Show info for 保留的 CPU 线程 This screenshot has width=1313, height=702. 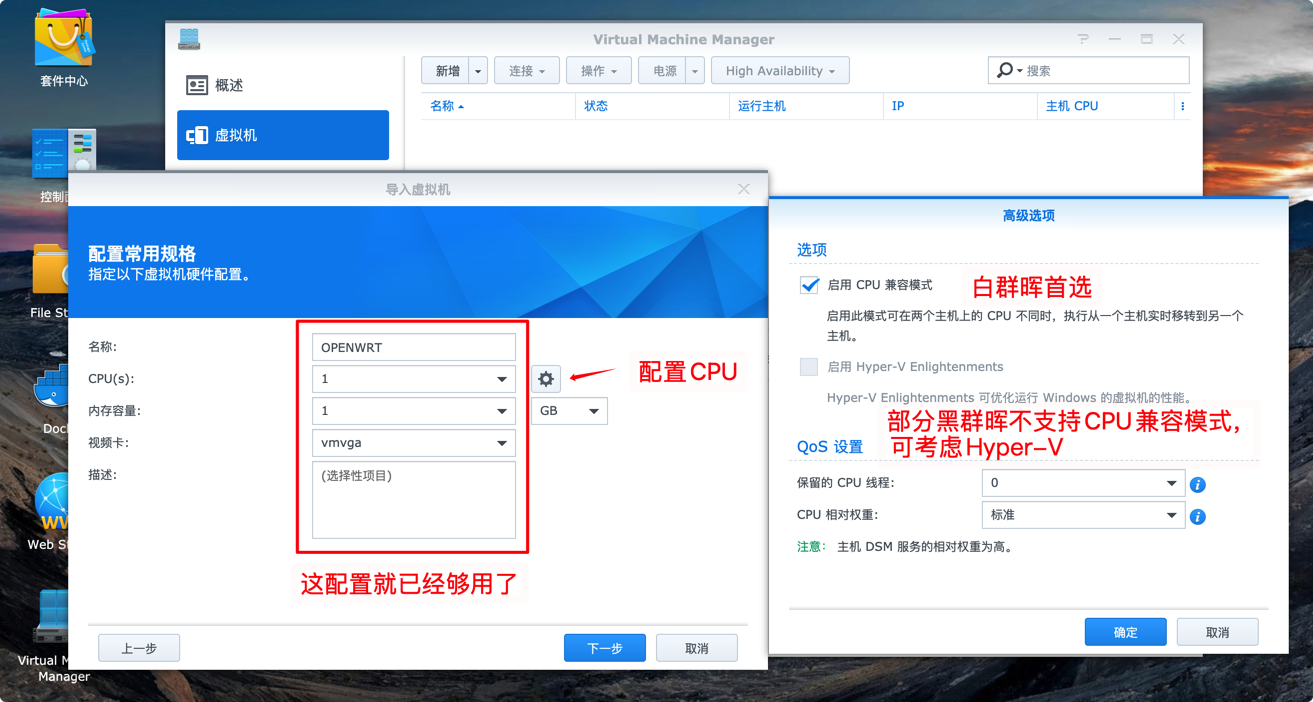pos(1197,485)
